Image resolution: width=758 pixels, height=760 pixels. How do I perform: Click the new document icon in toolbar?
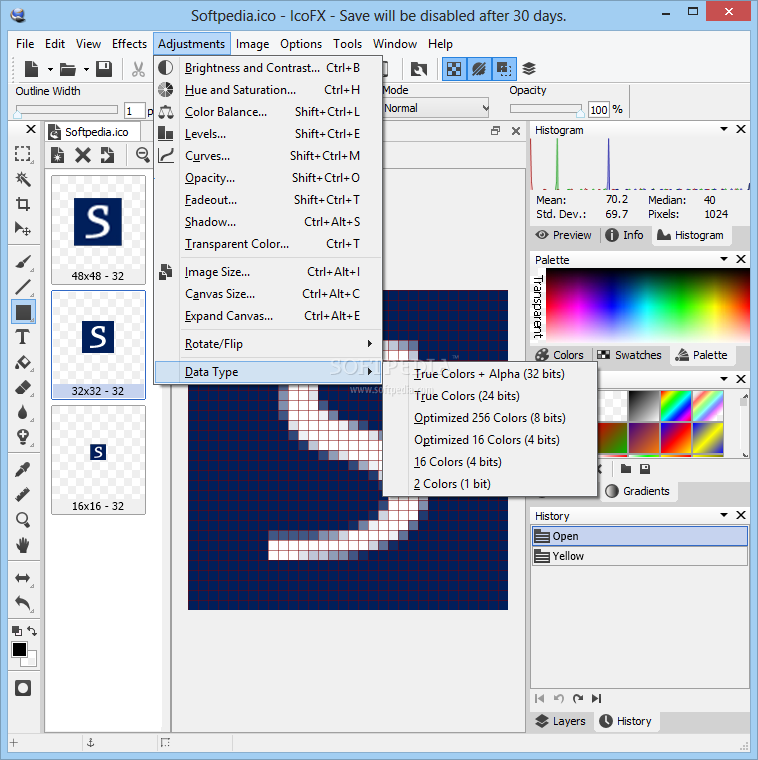pos(32,69)
